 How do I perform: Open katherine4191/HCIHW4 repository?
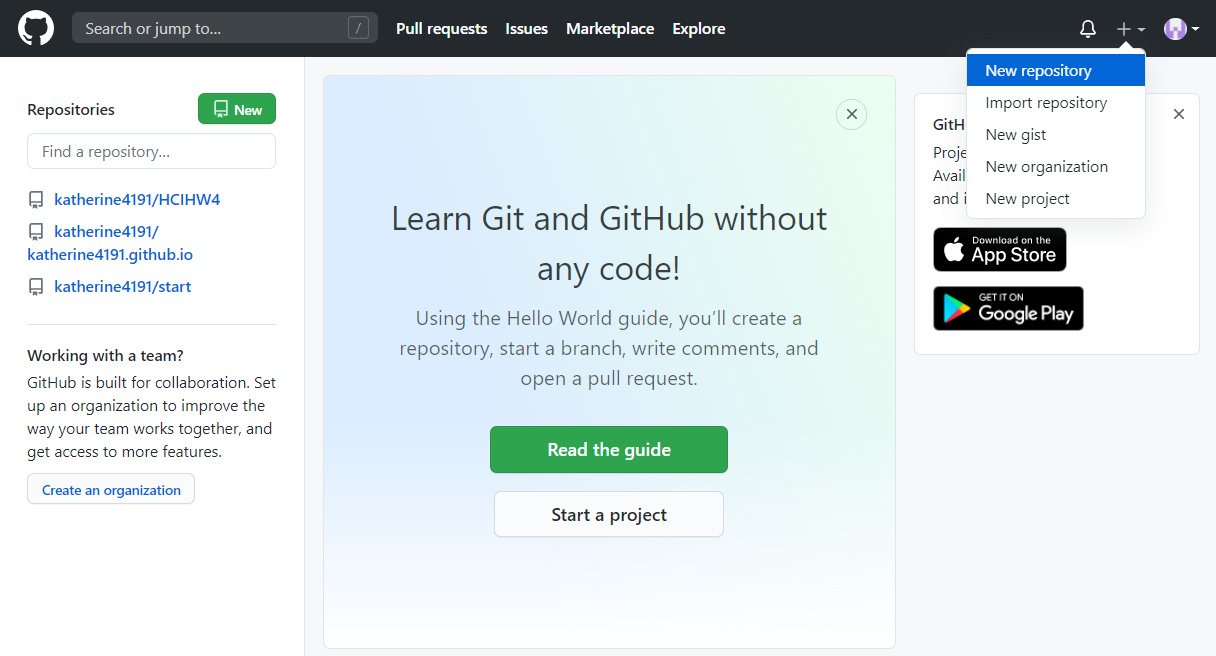[x=137, y=199]
